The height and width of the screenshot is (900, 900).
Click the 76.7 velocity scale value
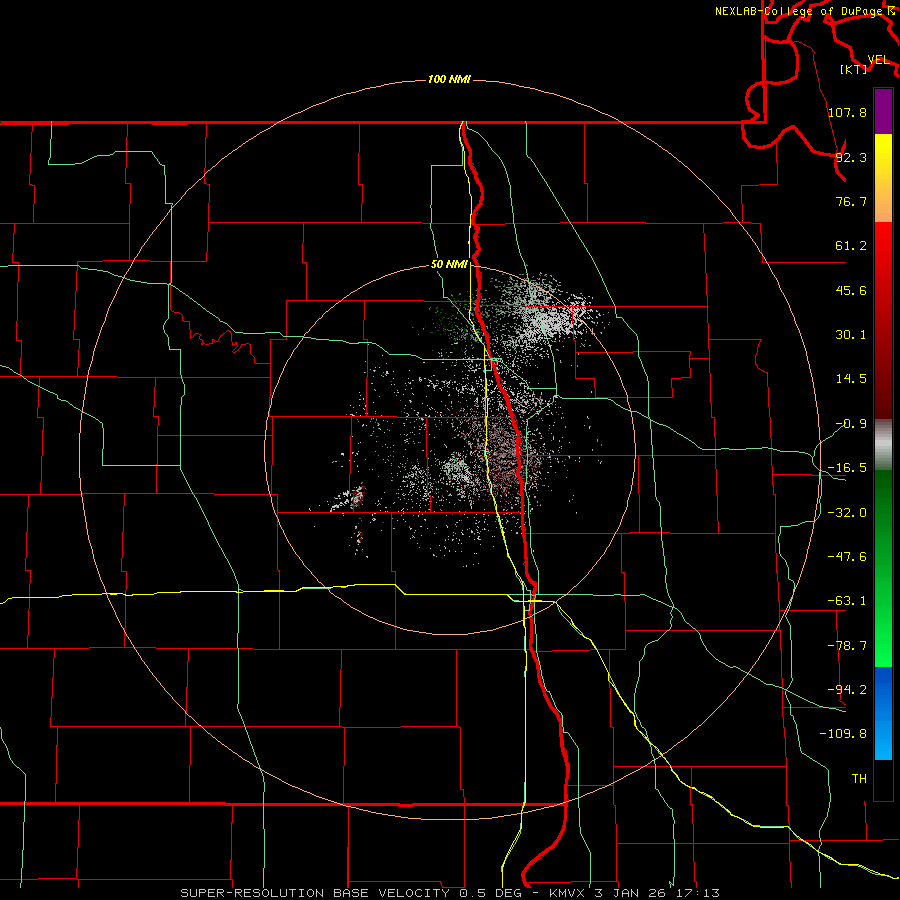coord(851,201)
